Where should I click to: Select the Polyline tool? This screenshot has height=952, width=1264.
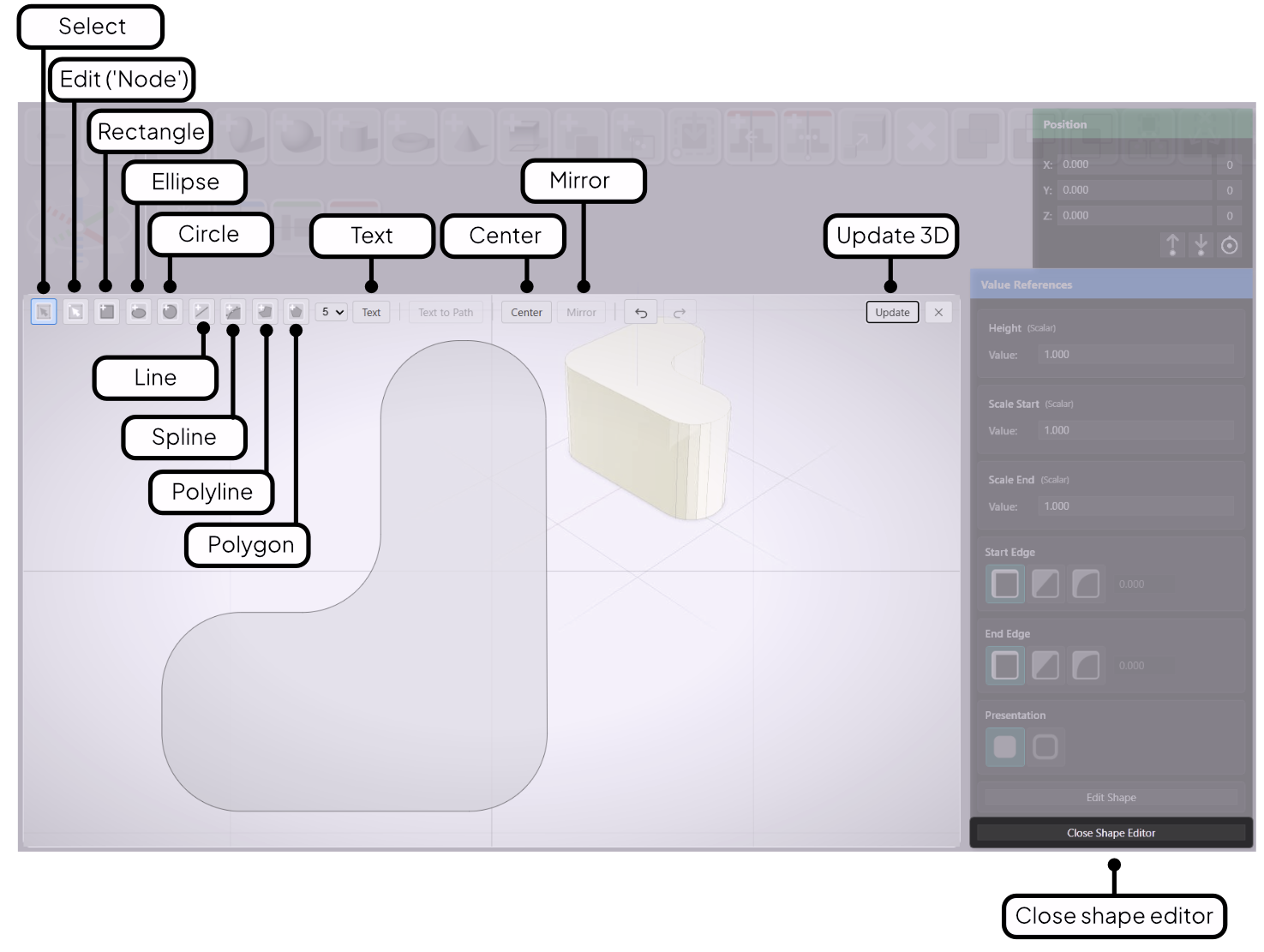[265, 312]
